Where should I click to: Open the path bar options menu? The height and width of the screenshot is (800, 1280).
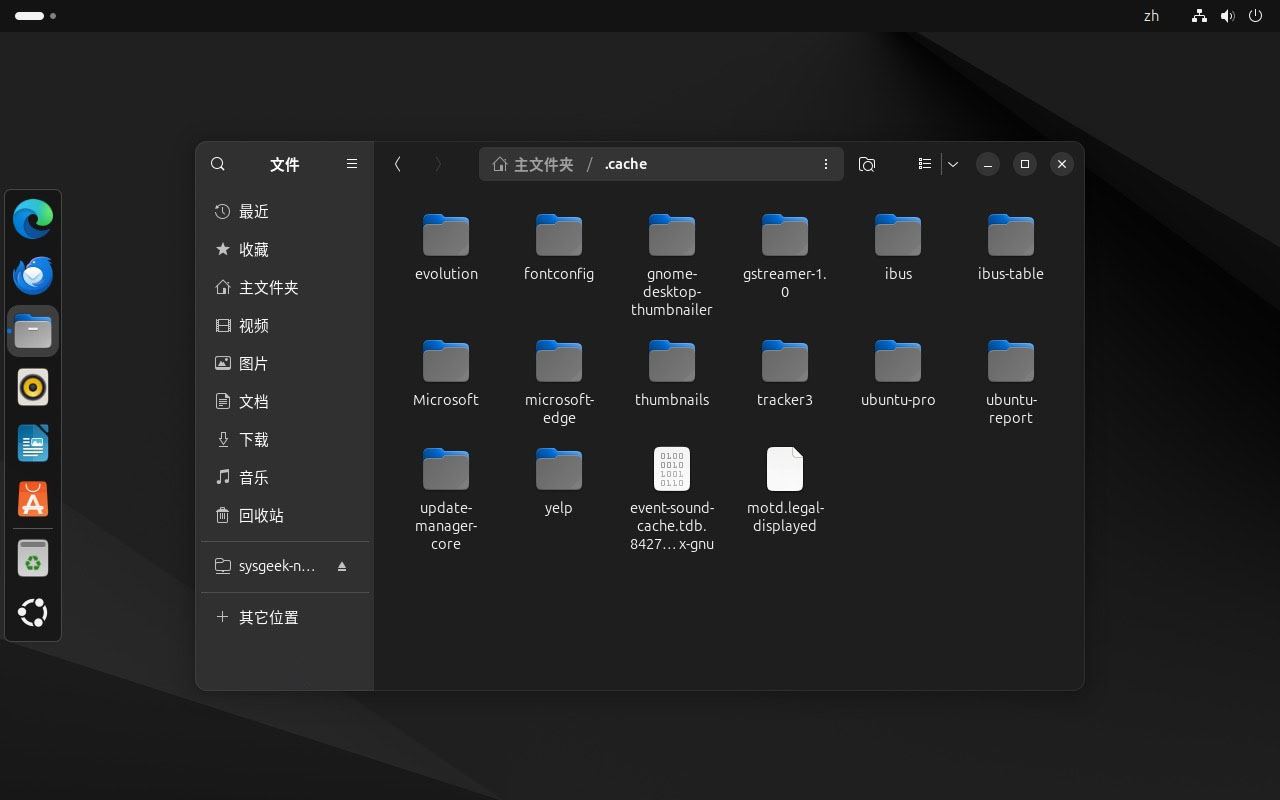coord(826,164)
